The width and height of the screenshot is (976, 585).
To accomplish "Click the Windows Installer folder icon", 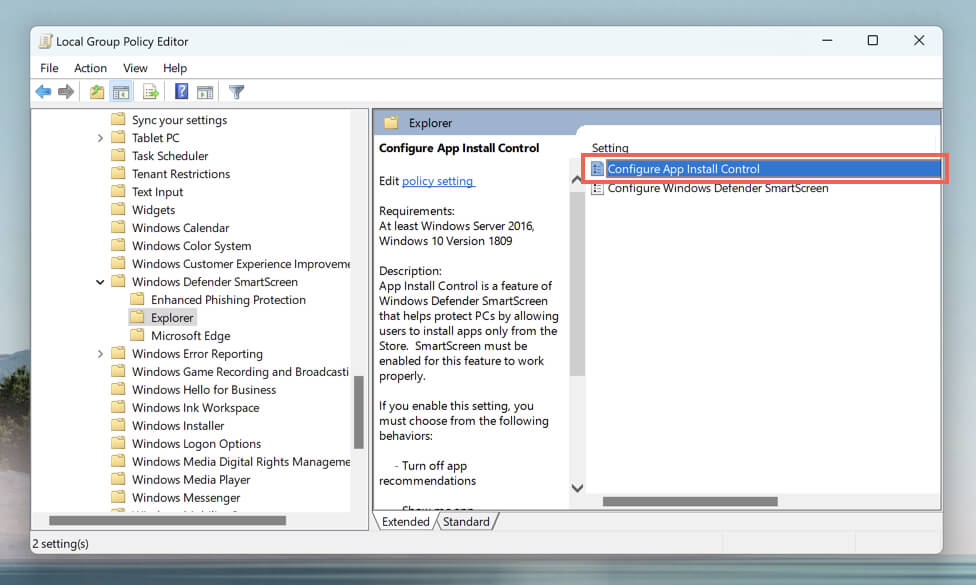I will click(x=118, y=425).
